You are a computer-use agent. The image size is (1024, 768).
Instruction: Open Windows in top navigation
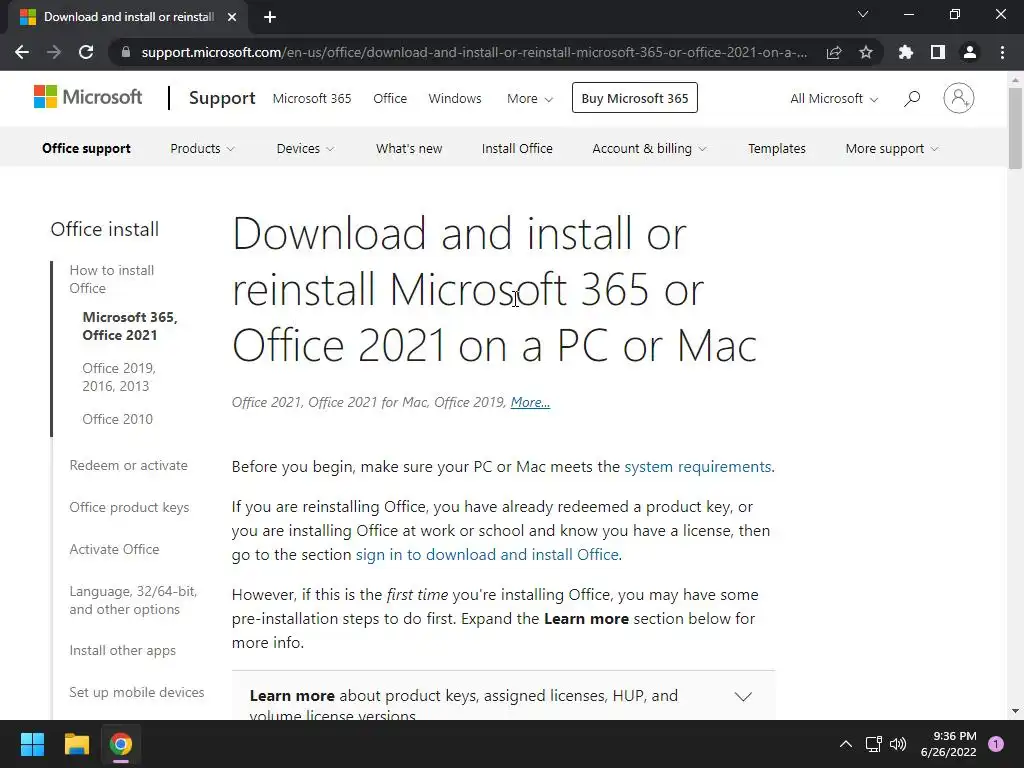click(x=455, y=99)
